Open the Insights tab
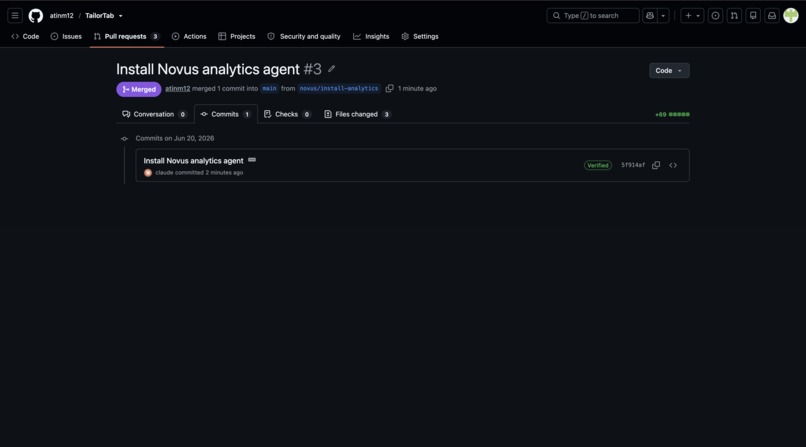This screenshot has height=447, width=806. coord(371,36)
